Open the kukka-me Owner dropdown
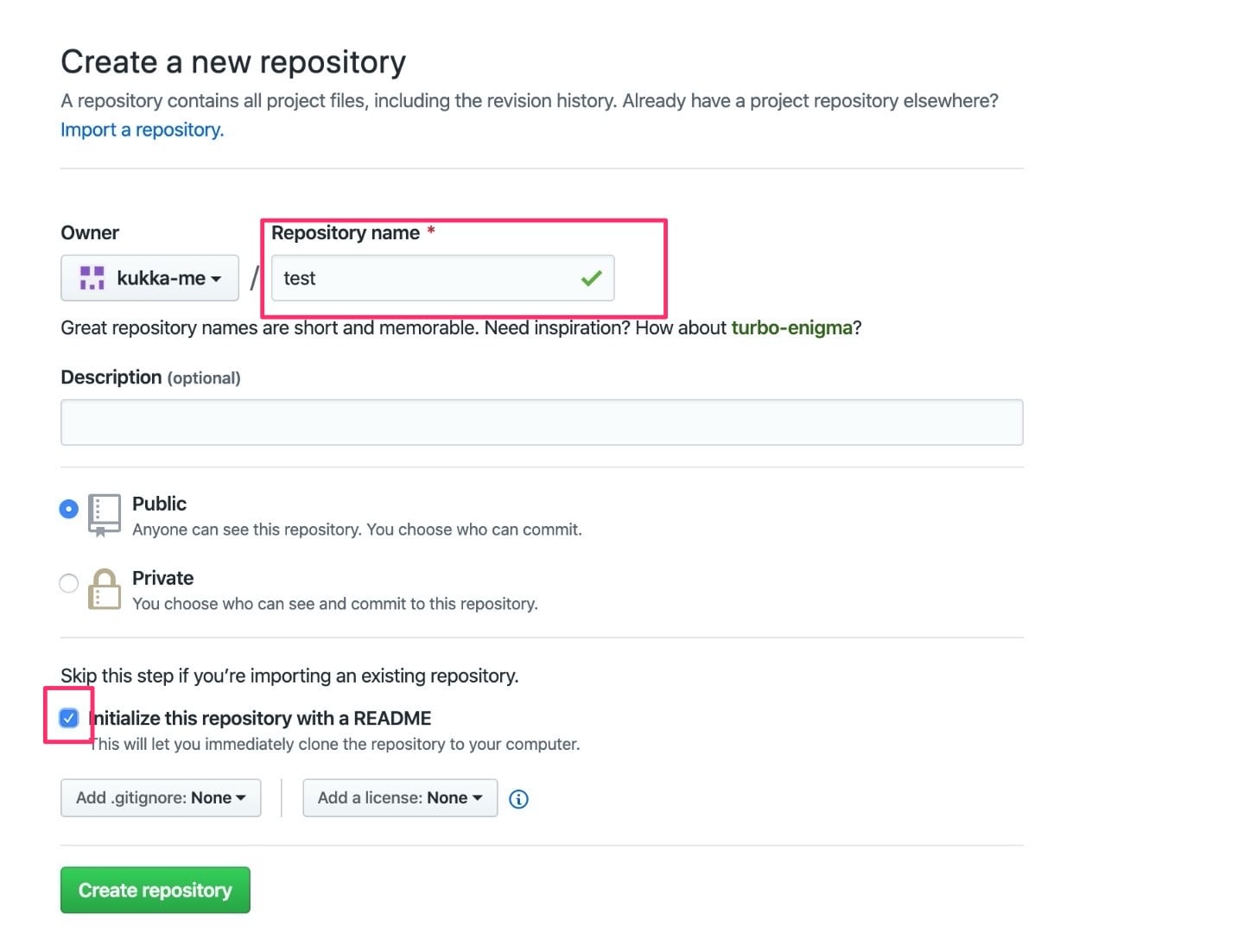Viewport: 1244px width, 952px height. 149,278
